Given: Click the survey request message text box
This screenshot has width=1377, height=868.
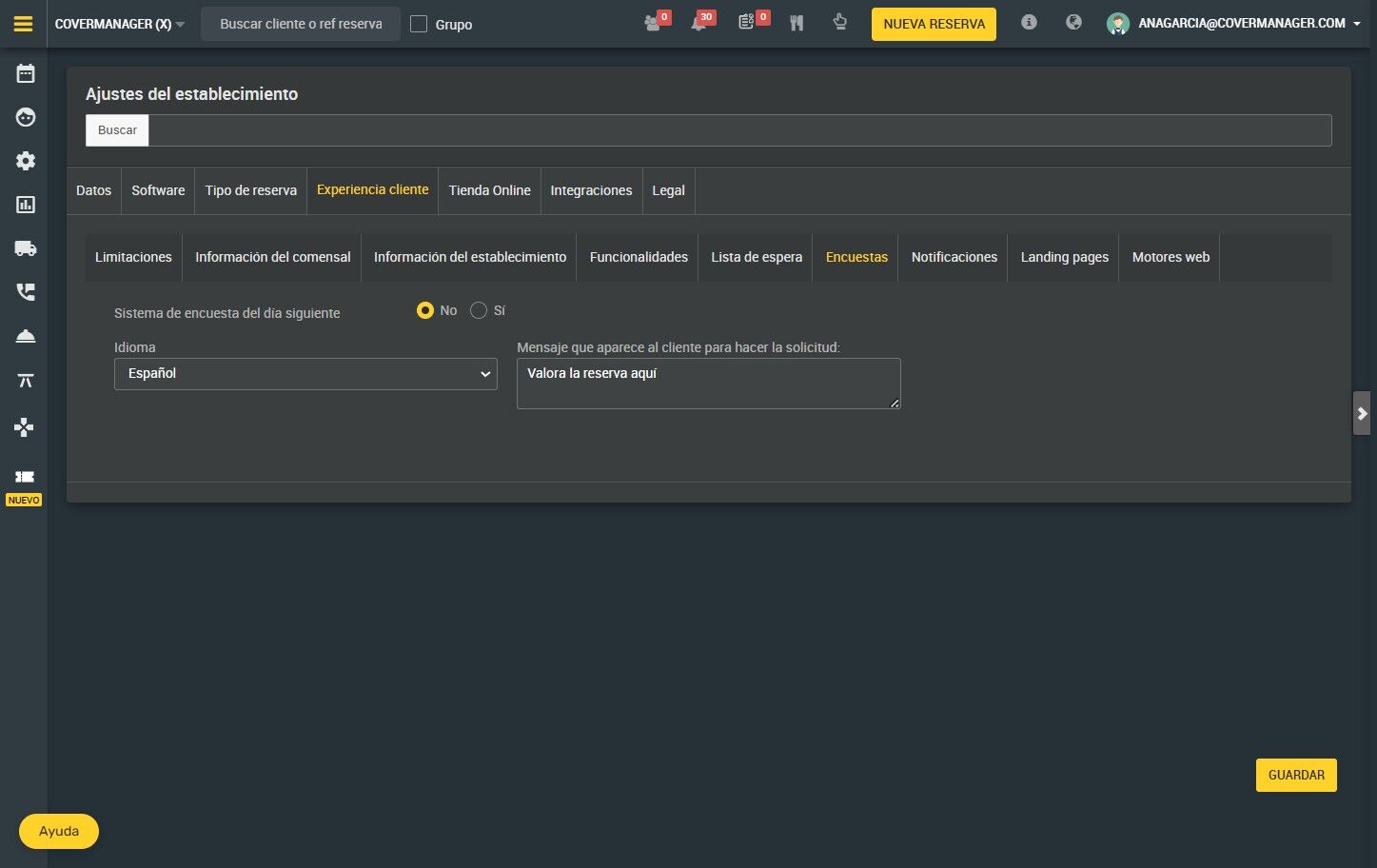Looking at the screenshot, I should pos(708,384).
